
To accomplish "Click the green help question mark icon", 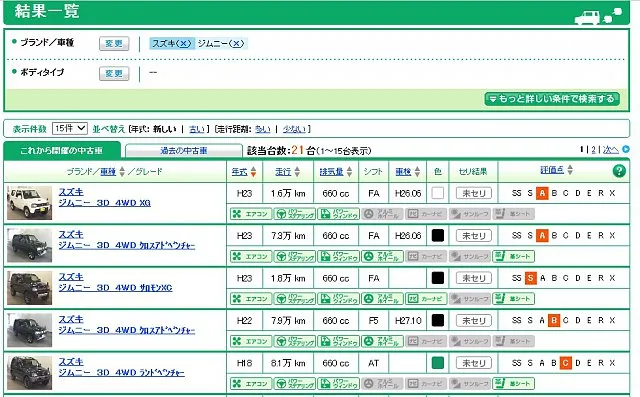I will tap(619, 171).
